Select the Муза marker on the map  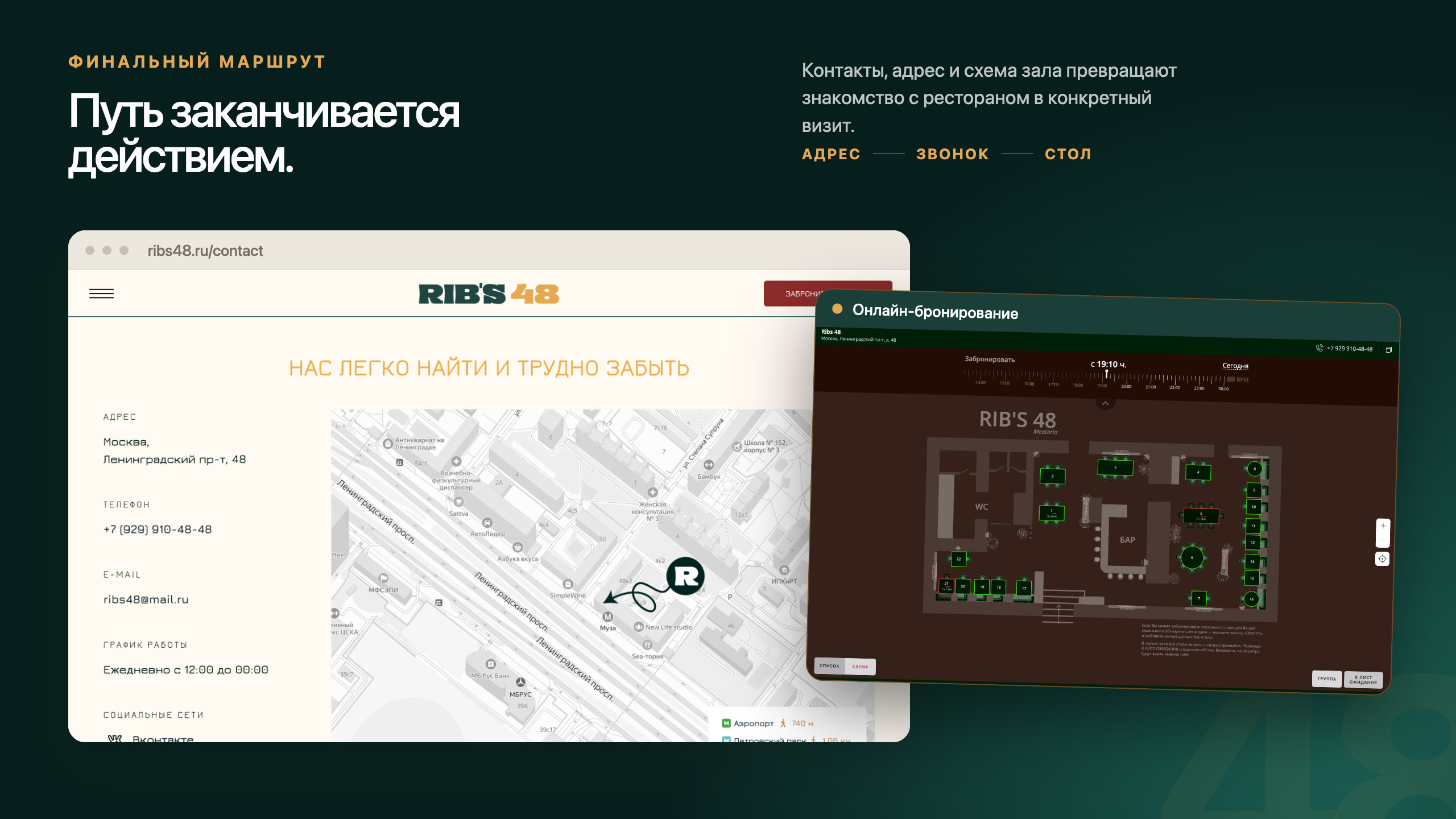(607, 617)
